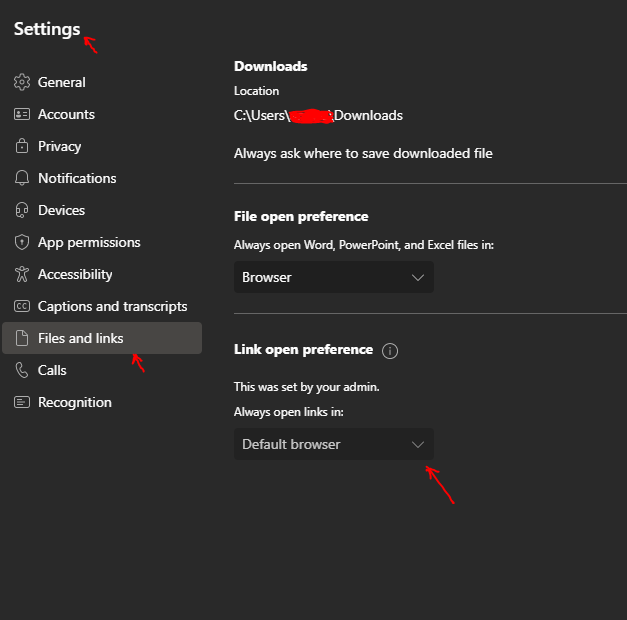
Task: Click Always ask where to save downloaded file
Action: [x=363, y=154]
